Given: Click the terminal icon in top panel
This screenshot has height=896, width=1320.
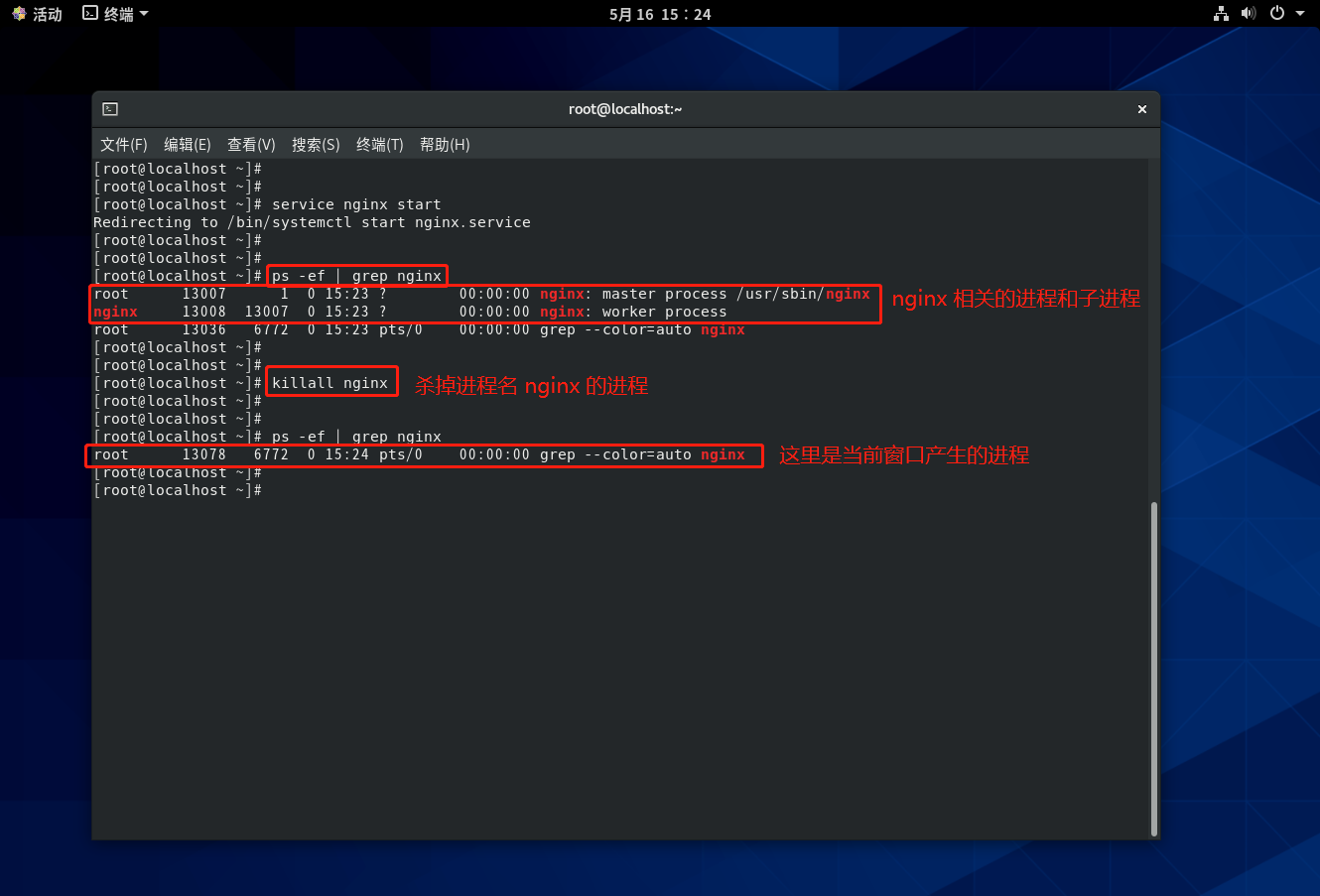Looking at the screenshot, I should pyautogui.click(x=90, y=14).
